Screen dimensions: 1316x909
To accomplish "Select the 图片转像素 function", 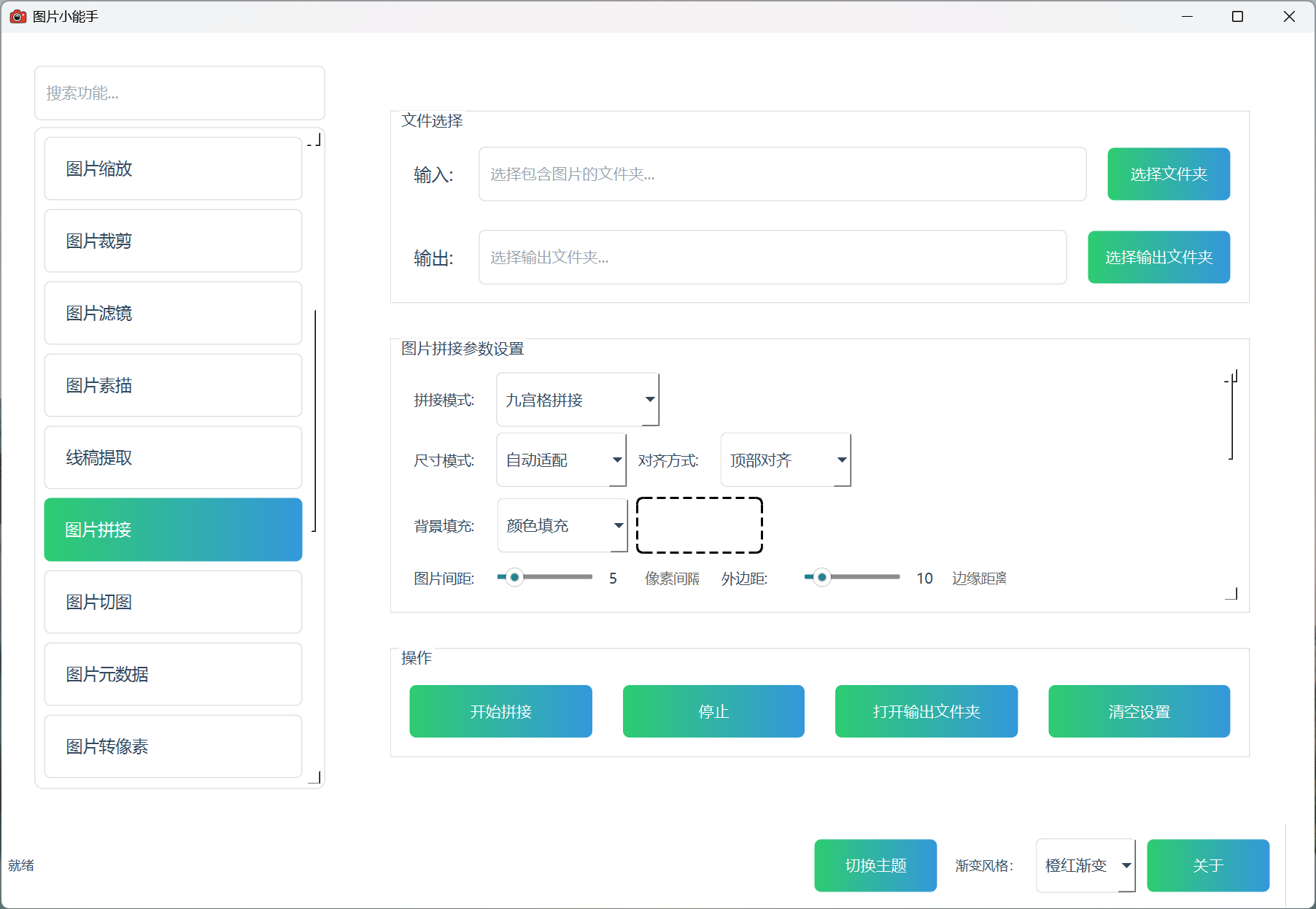I will coord(172,746).
